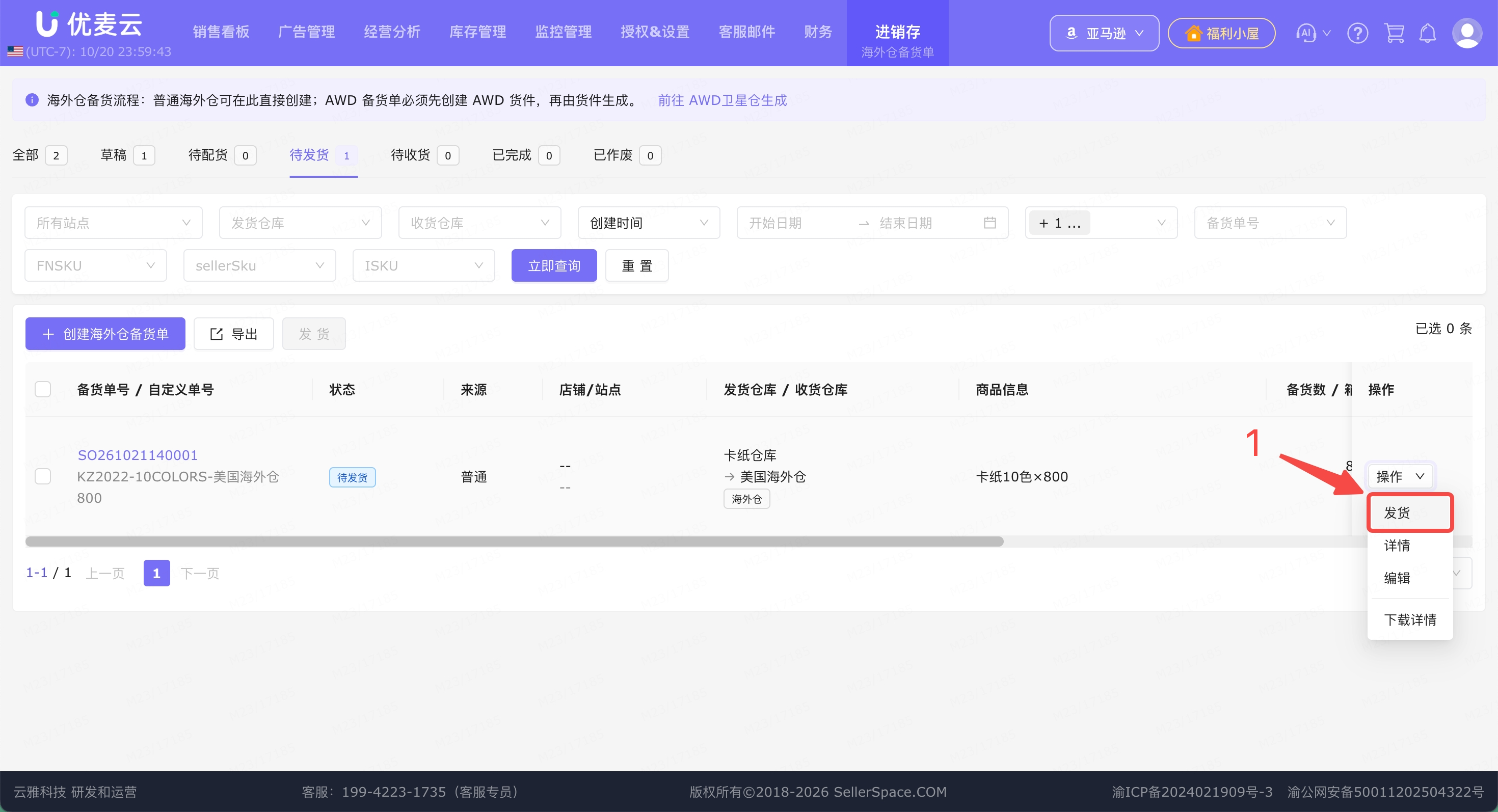The height and width of the screenshot is (812, 1498).
Task: Open the help question mark icon
Action: (1357, 33)
